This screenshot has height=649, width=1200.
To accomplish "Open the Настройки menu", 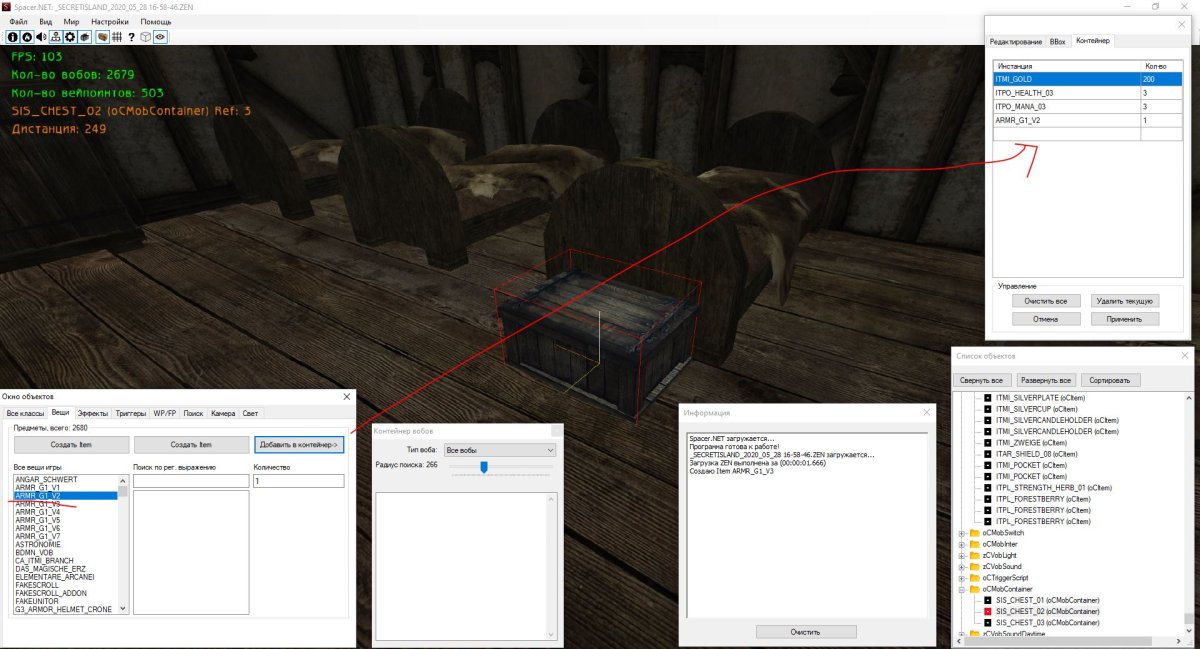I will point(109,21).
